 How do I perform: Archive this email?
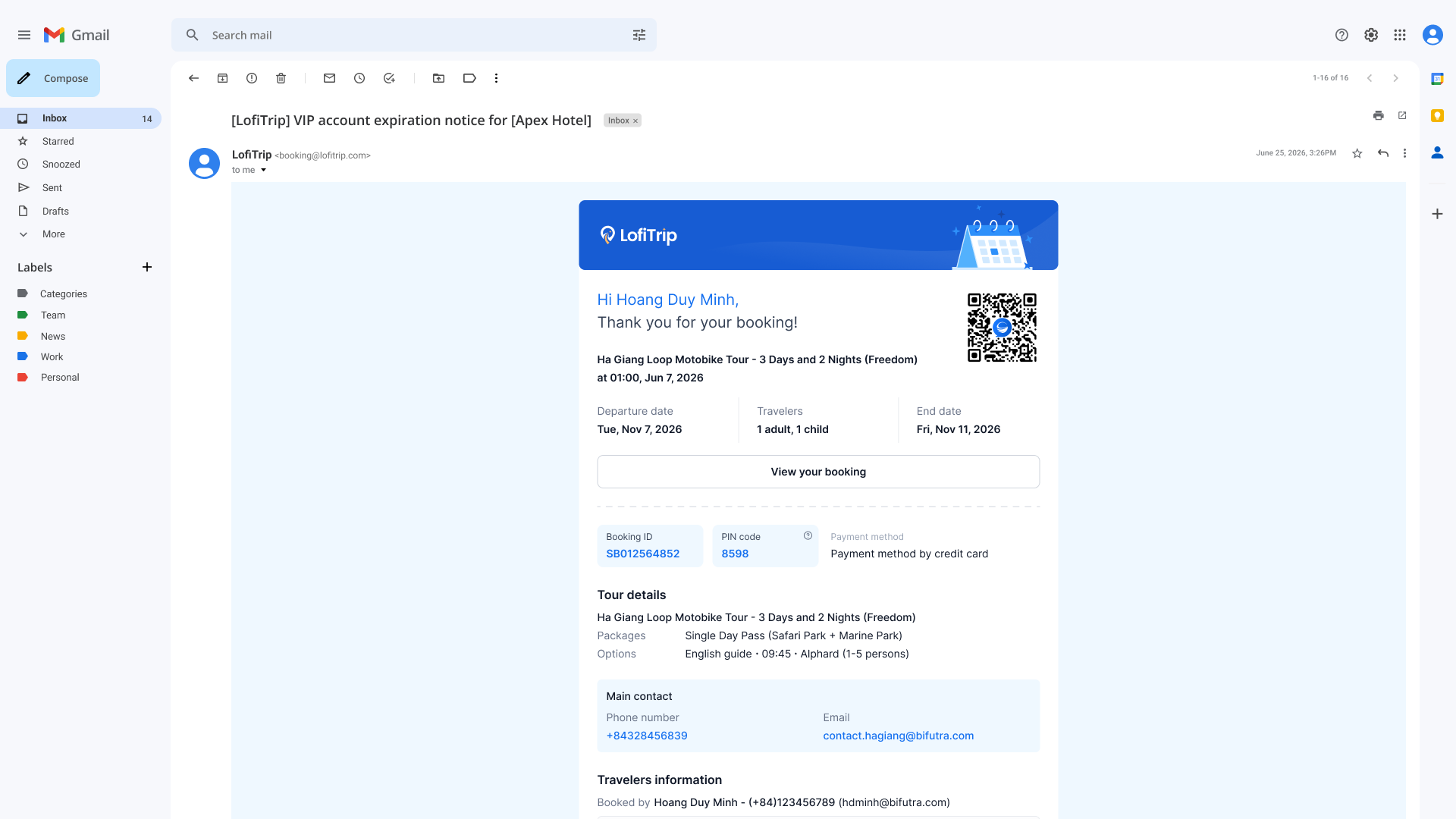(223, 78)
